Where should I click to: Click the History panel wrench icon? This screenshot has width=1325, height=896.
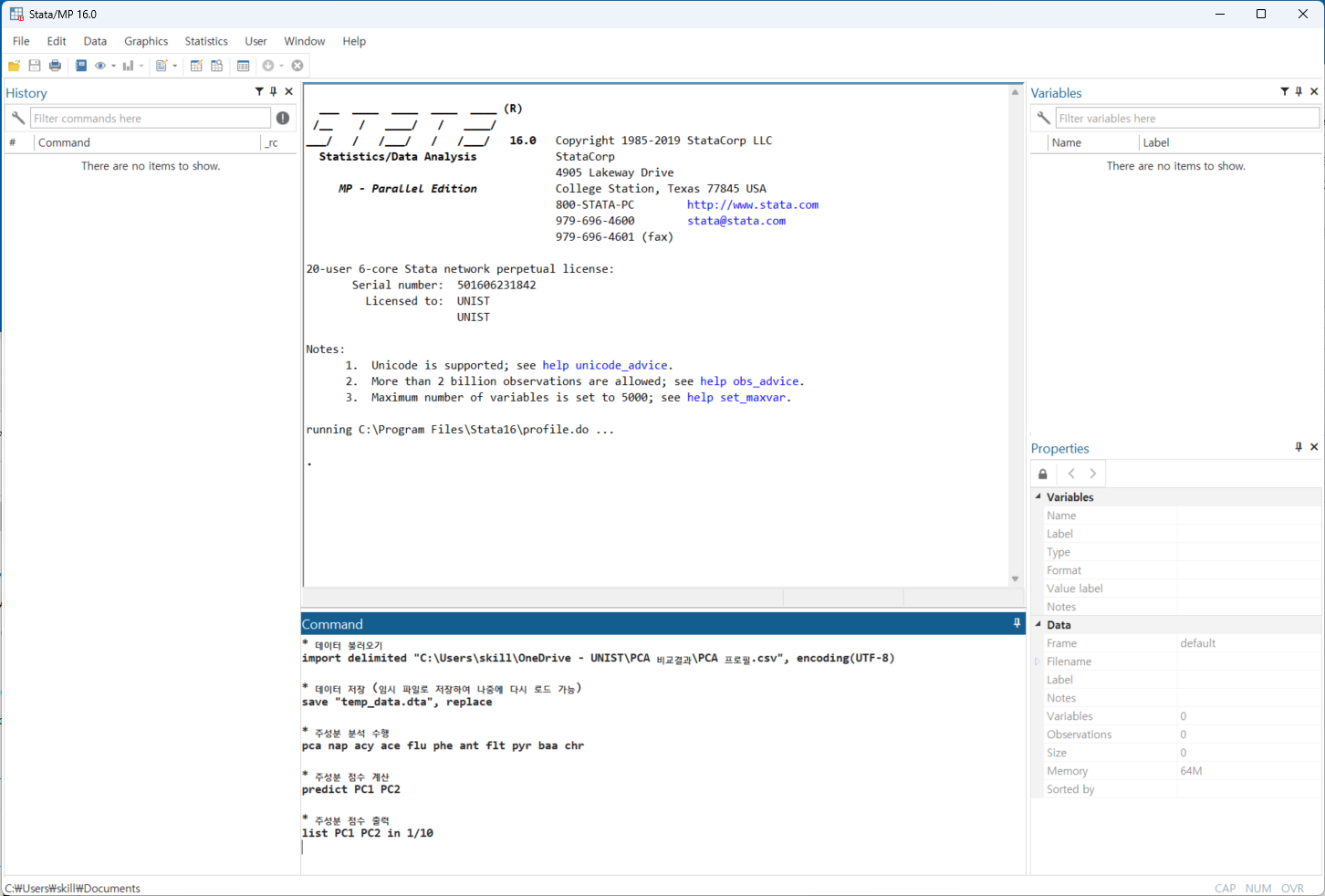pos(17,118)
